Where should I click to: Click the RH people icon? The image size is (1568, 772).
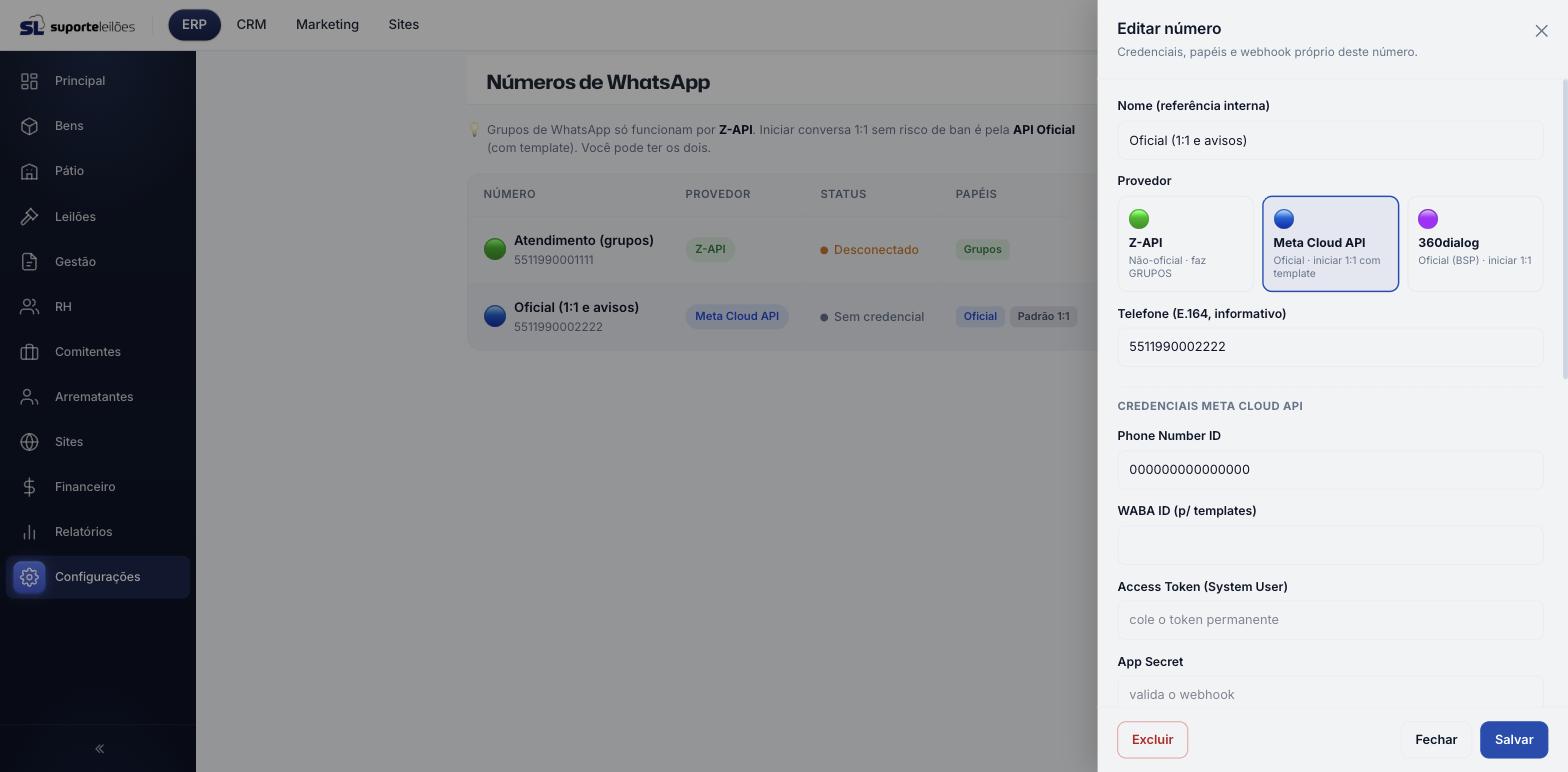(x=29, y=307)
